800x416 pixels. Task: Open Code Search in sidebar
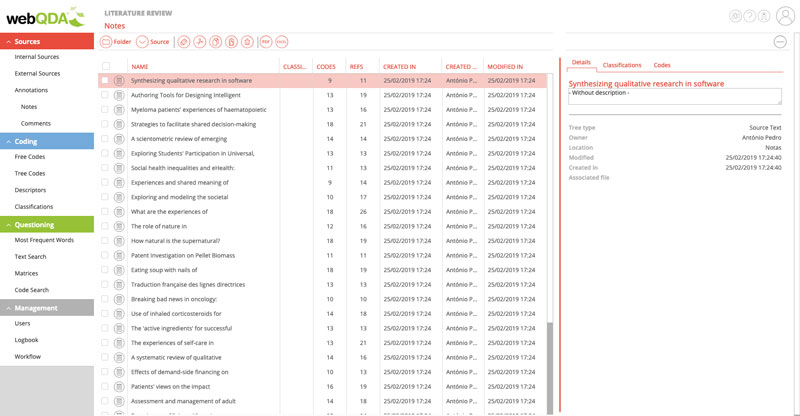coord(32,290)
